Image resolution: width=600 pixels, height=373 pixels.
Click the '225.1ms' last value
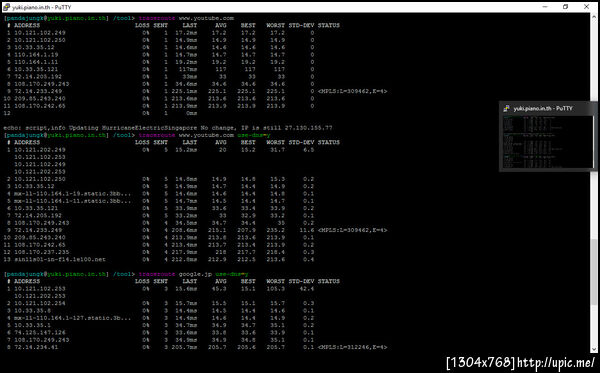[184, 91]
